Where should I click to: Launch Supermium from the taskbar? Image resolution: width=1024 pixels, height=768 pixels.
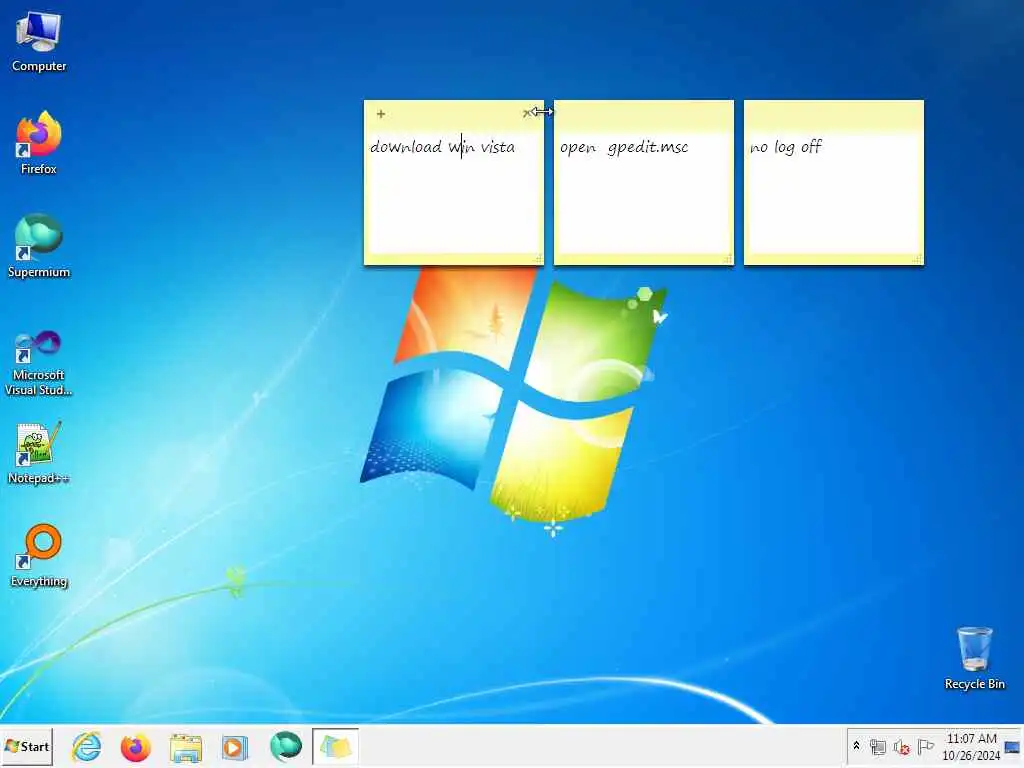tap(285, 746)
